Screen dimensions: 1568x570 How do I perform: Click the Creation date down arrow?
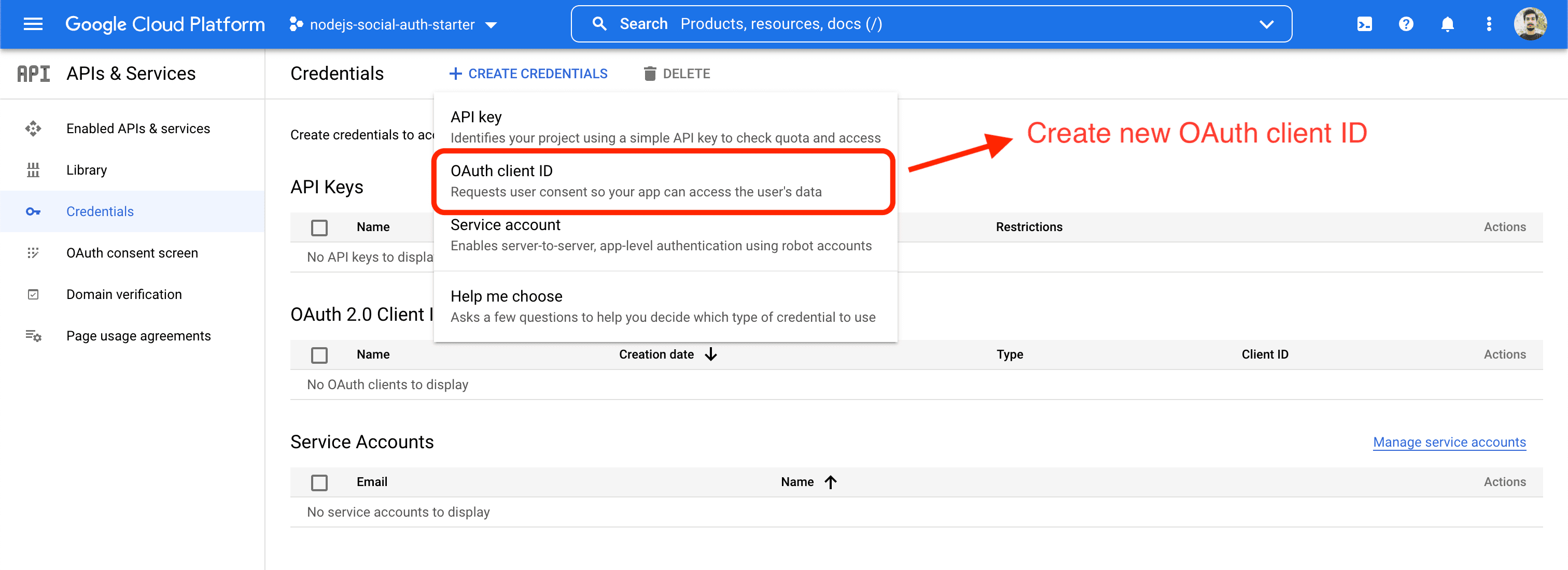click(710, 354)
